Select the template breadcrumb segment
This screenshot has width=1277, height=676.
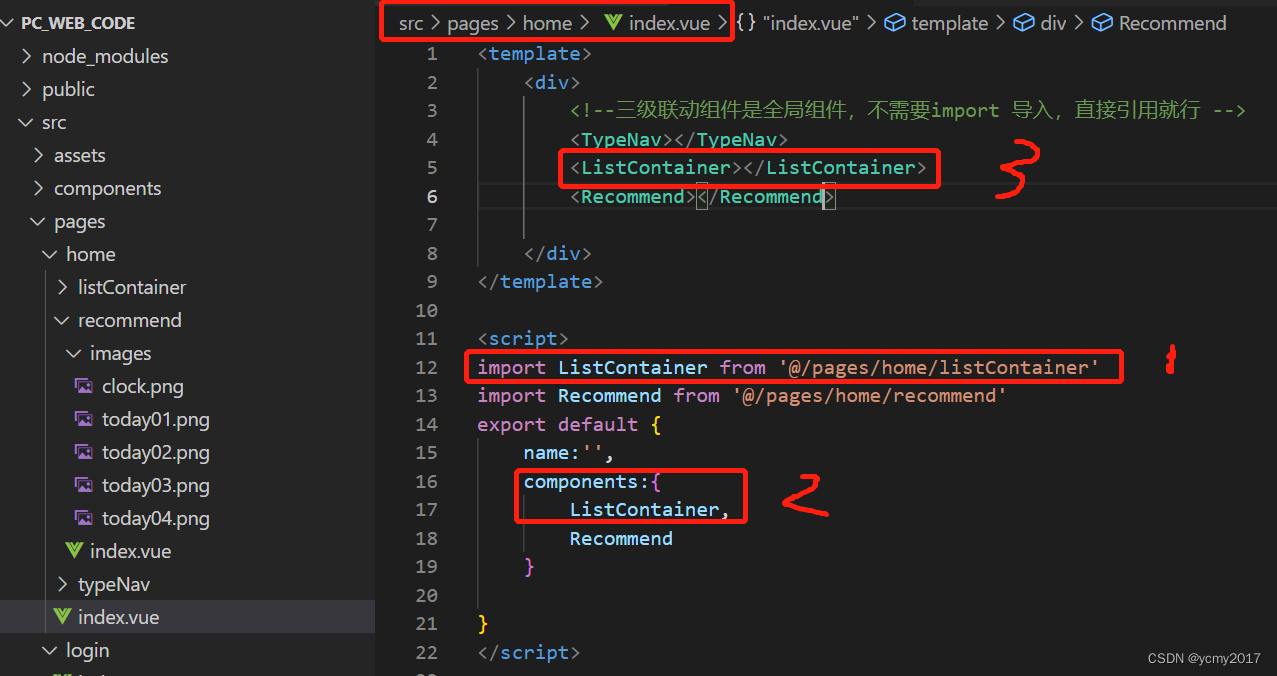(x=949, y=23)
